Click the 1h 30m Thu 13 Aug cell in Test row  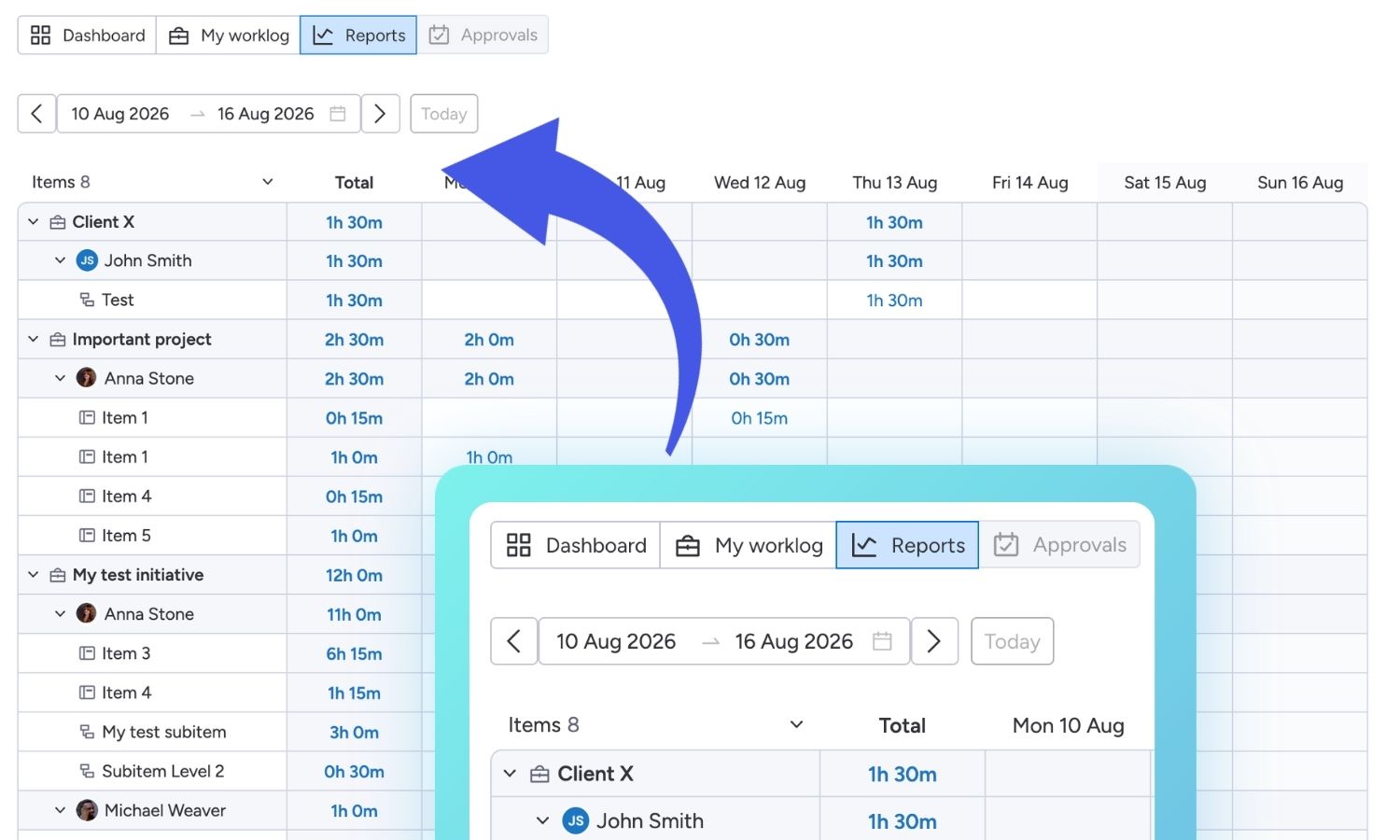tap(894, 301)
